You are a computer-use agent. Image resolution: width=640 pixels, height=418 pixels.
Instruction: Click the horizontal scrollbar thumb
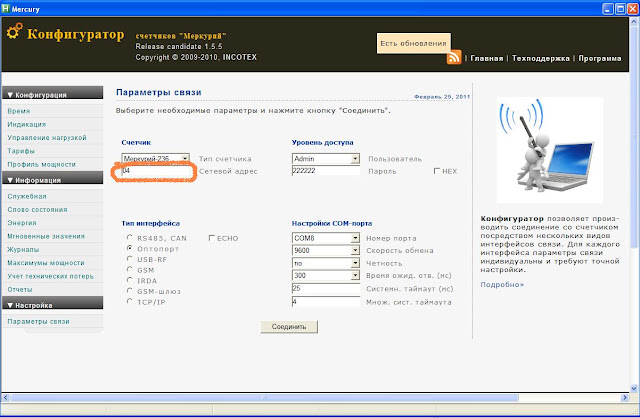[x=264, y=397]
